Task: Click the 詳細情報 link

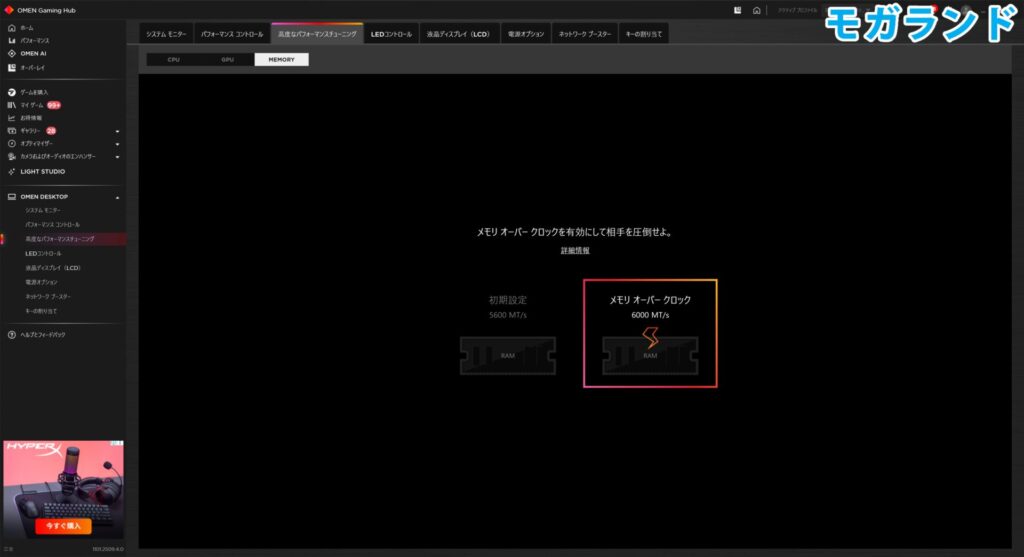Action: point(574,250)
